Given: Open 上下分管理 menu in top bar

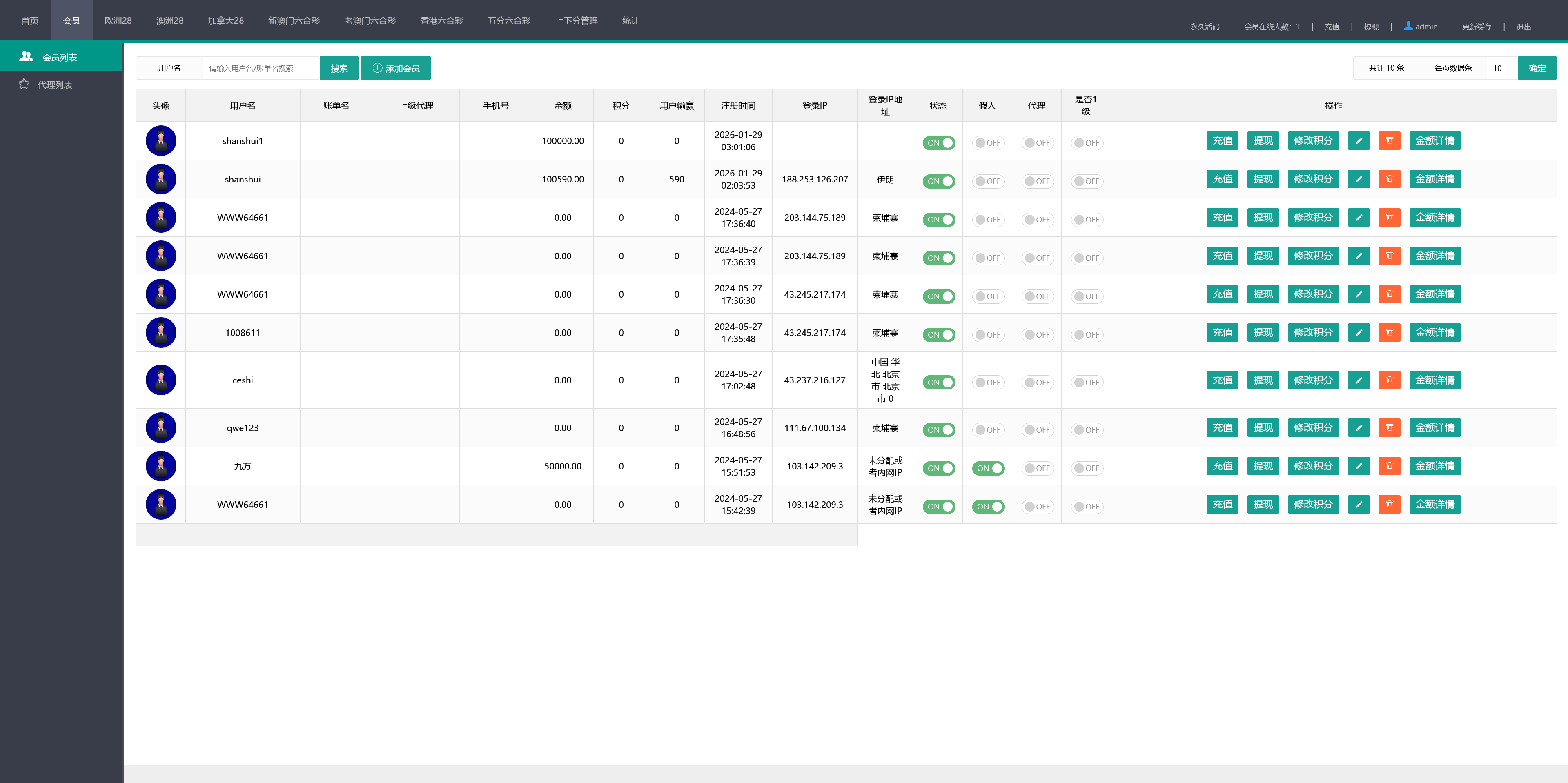Looking at the screenshot, I should click(576, 21).
